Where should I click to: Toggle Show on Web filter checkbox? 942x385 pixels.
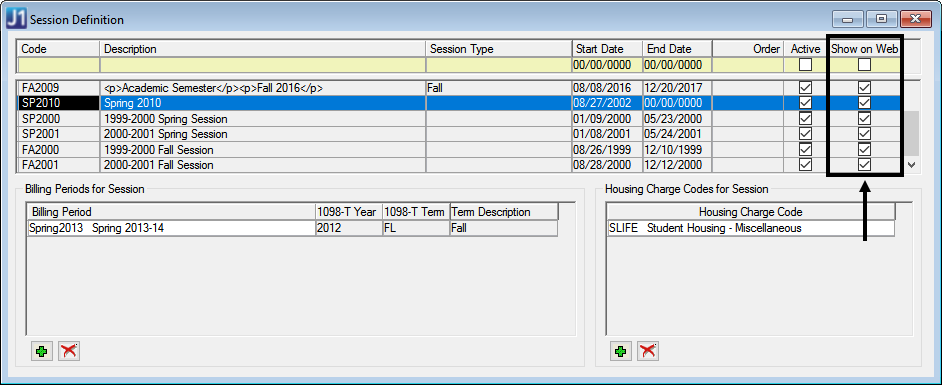864,65
